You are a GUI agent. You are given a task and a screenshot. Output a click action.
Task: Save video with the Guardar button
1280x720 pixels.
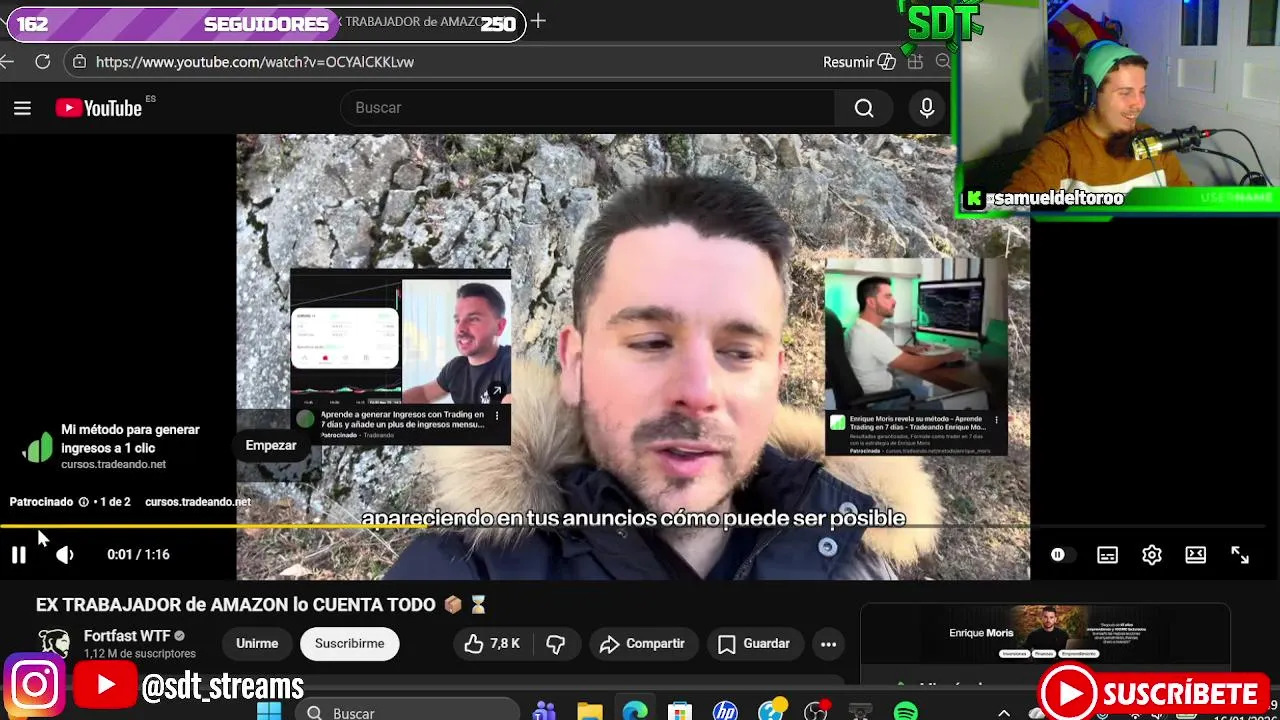pyautogui.click(x=755, y=644)
